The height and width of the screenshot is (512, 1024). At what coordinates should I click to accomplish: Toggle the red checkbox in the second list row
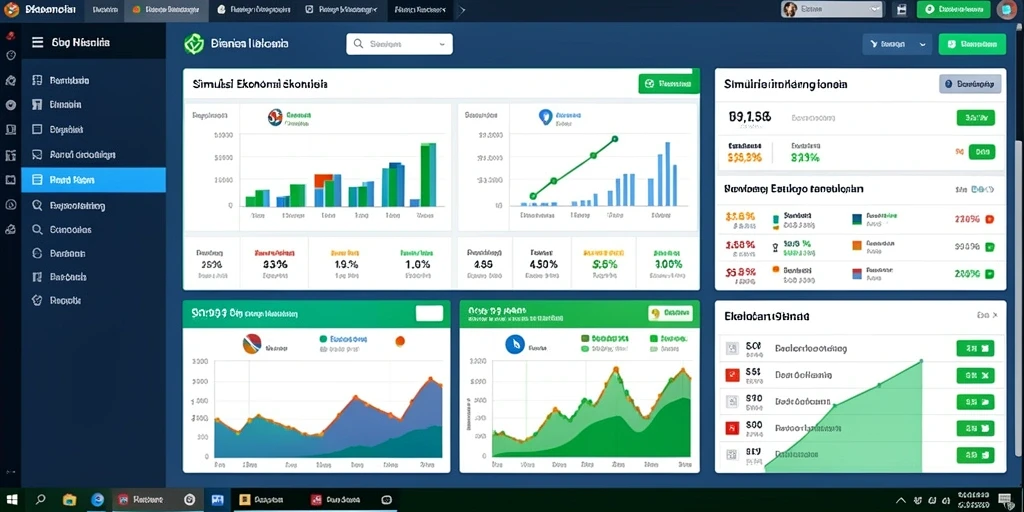coord(732,375)
